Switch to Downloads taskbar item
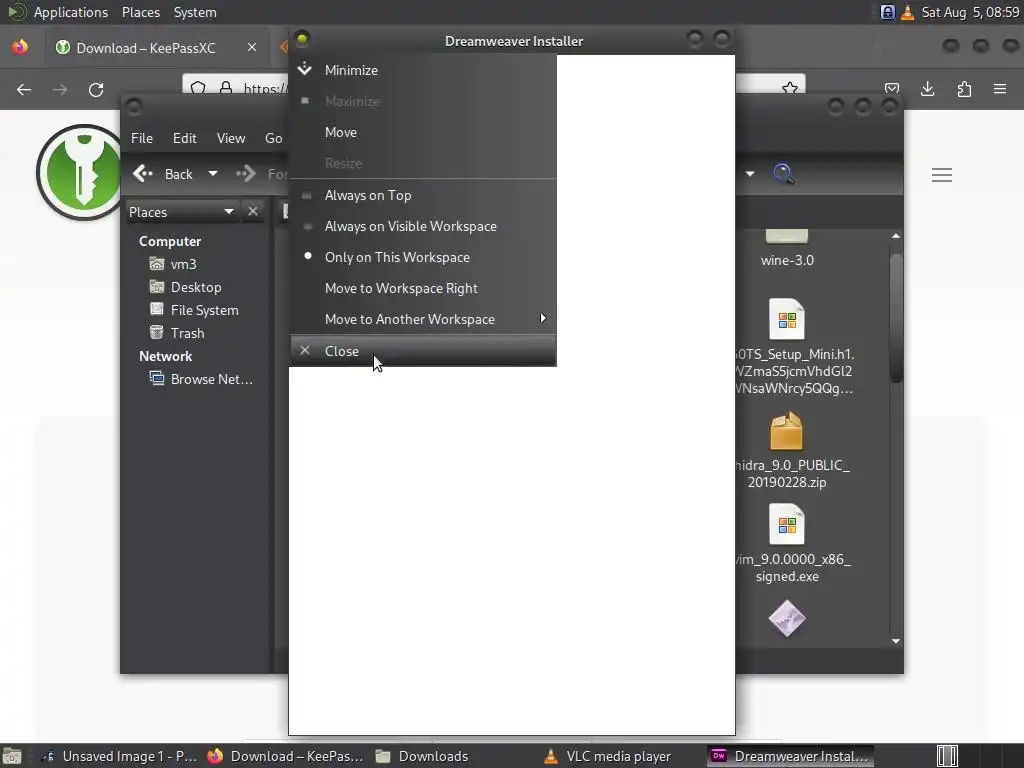This screenshot has height=768, width=1024. tap(421, 756)
